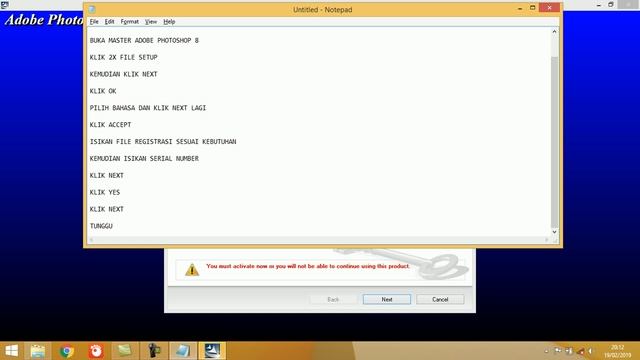Open the Action Center flag tray icon
640x360 pixels.
[558, 351]
